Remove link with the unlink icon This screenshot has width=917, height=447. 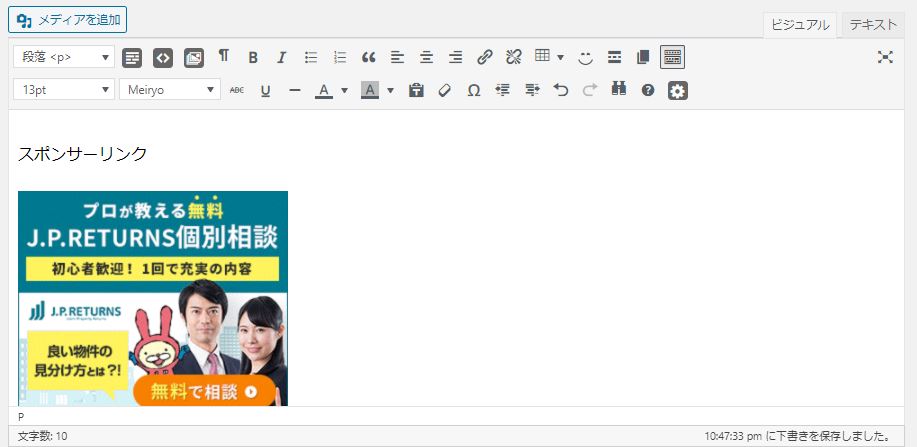(513, 57)
